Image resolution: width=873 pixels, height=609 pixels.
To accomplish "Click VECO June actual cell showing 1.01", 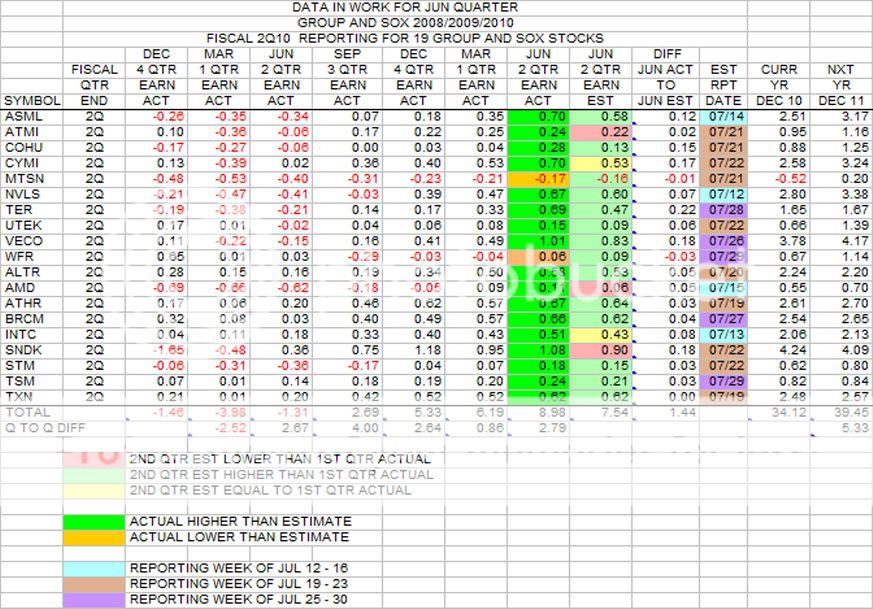I will (x=539, y=240).
